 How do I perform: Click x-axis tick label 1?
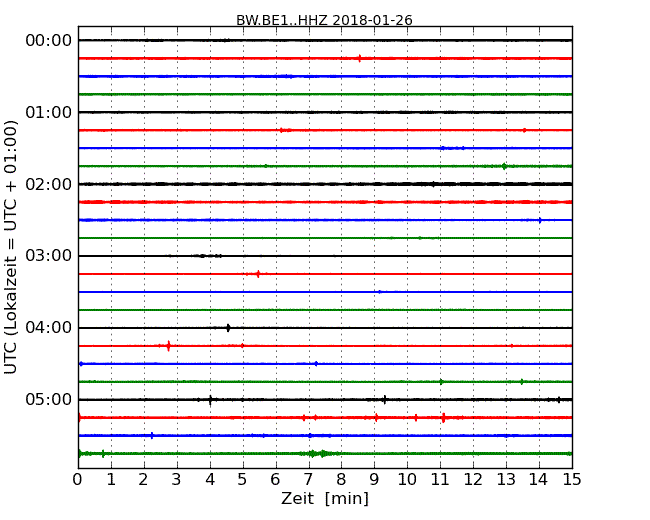111,480
